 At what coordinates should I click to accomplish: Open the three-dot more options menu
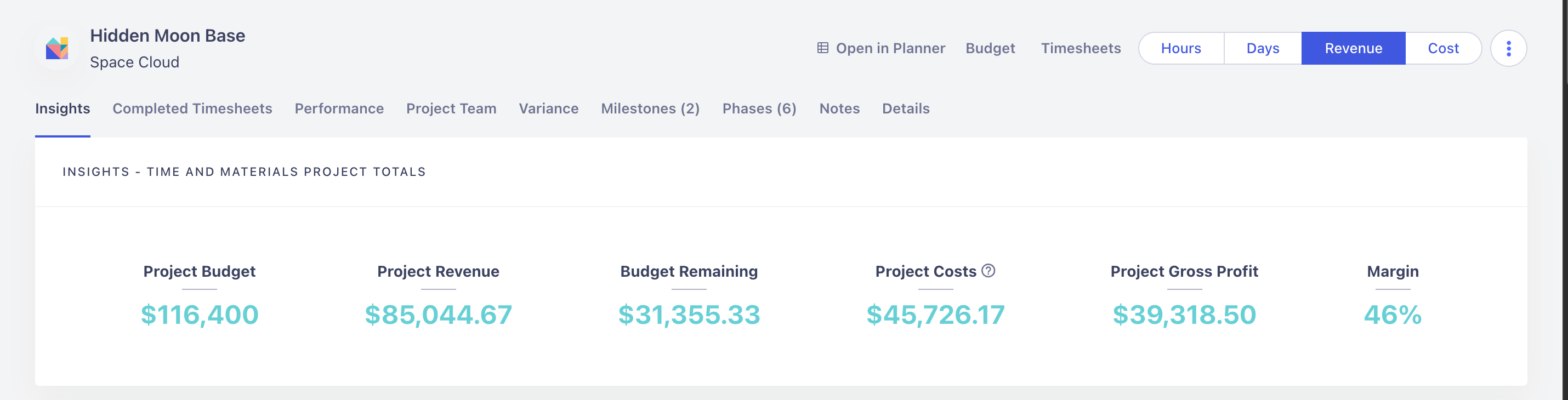click(x=1508, y=49)
